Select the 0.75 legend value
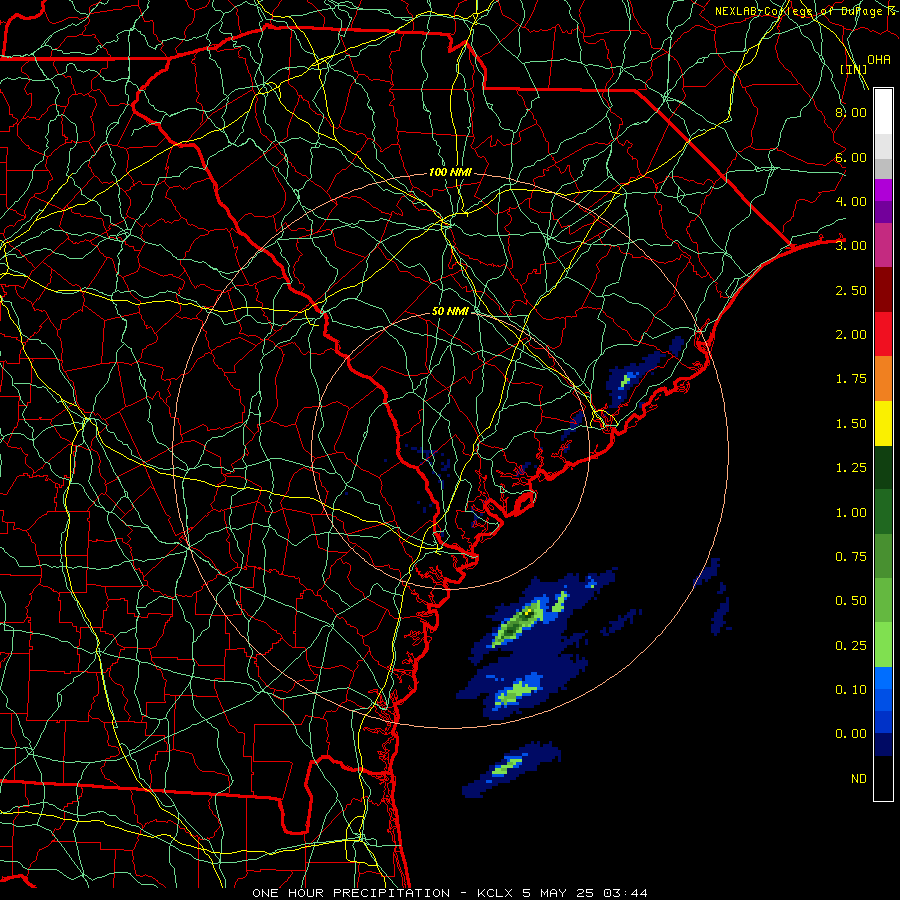The image size is (900, 900). tap(851, 557)
